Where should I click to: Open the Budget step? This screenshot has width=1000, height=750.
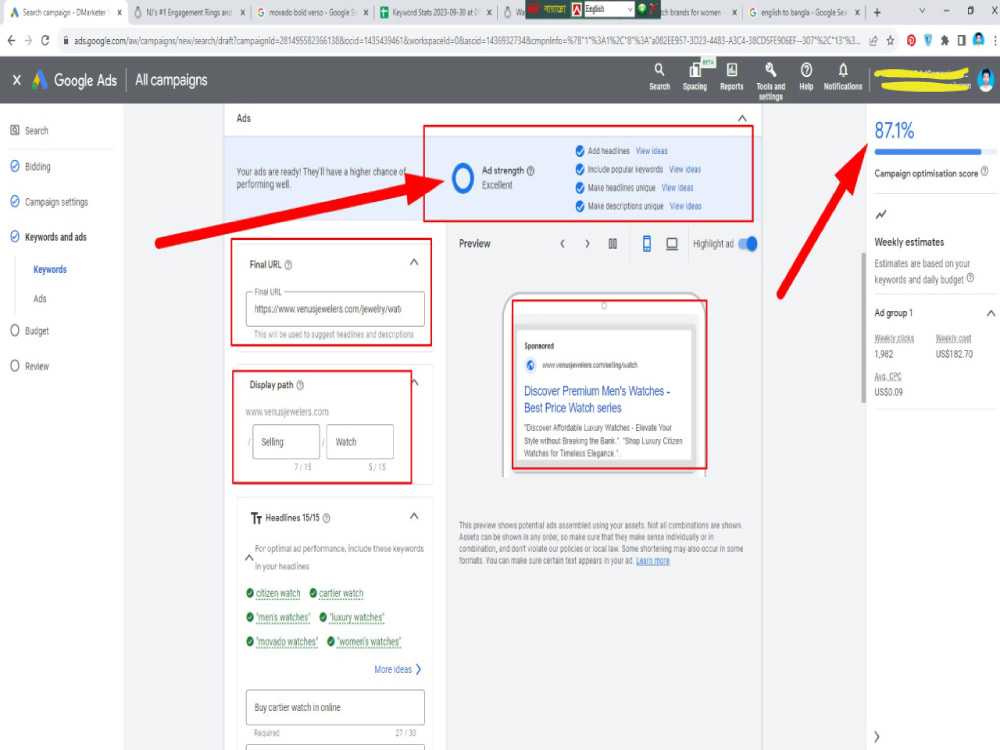(x=30, y=331)
